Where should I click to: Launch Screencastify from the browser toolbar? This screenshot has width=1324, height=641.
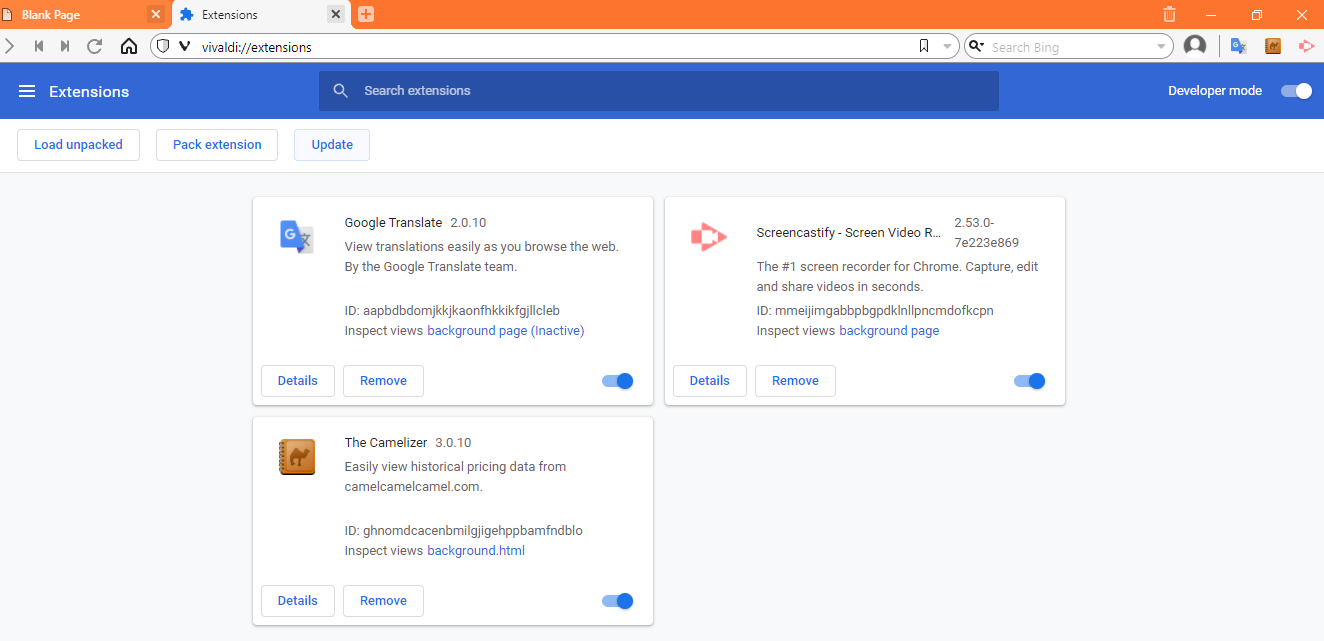pyautogui.click(x=1307, y=46)
